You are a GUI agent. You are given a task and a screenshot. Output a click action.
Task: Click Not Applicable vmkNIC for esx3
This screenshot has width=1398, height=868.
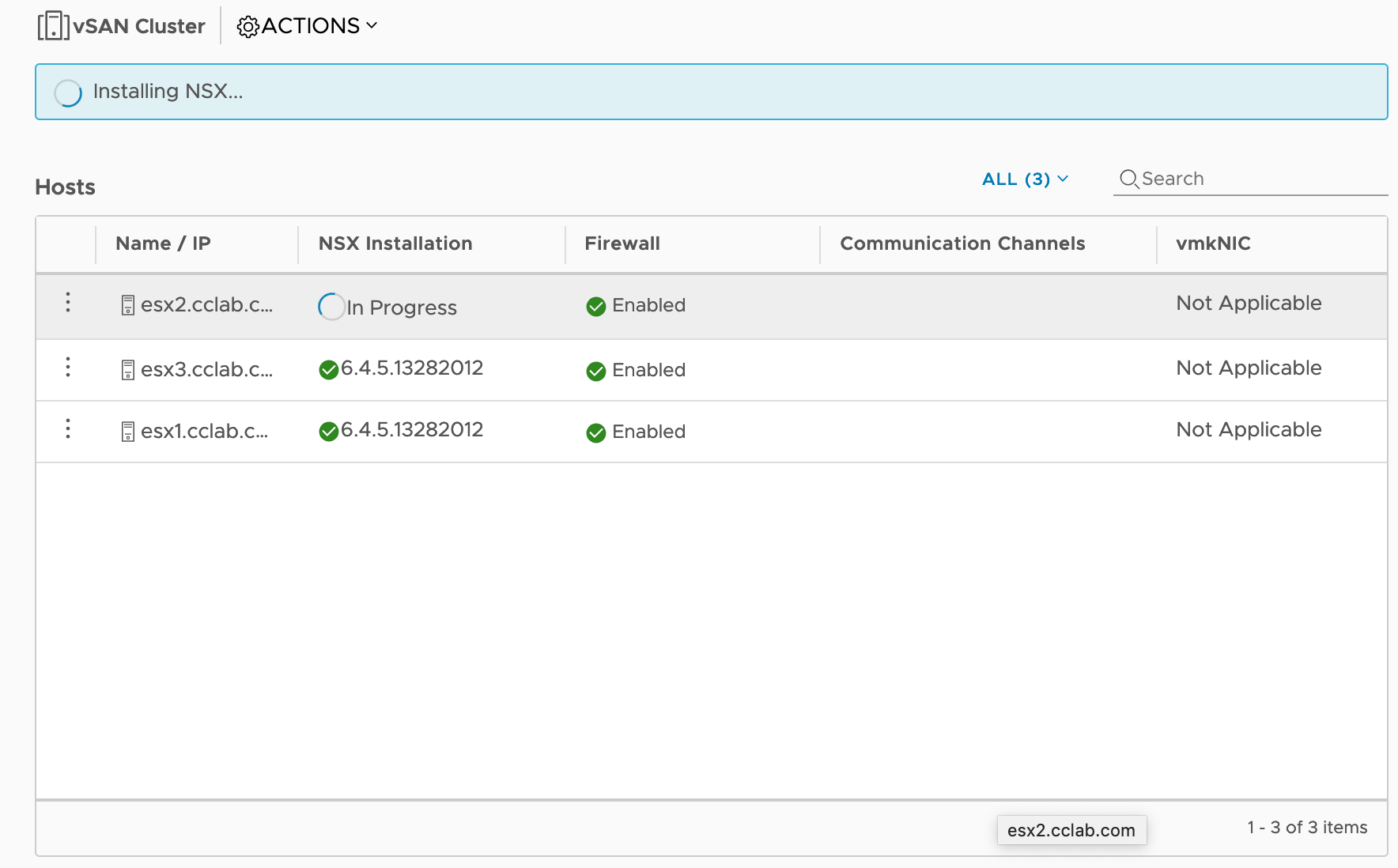pos(1249,368)
